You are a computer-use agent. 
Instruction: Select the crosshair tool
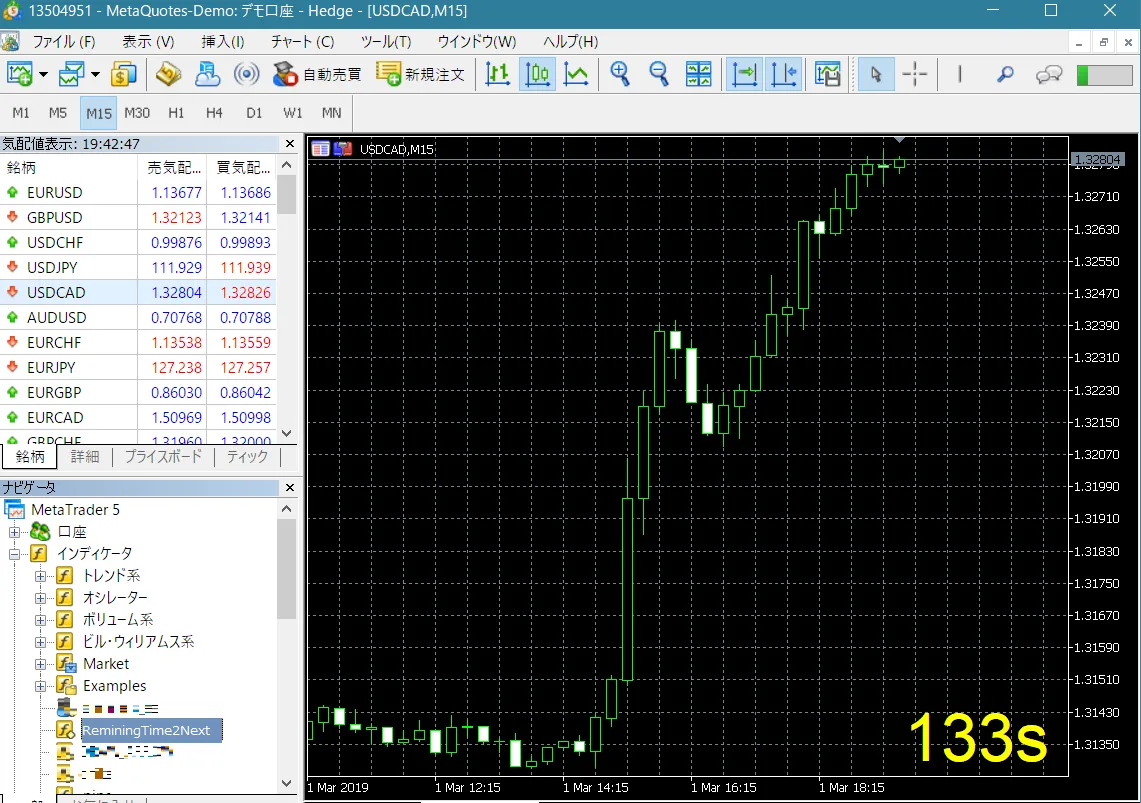click(x=915, y=74)
